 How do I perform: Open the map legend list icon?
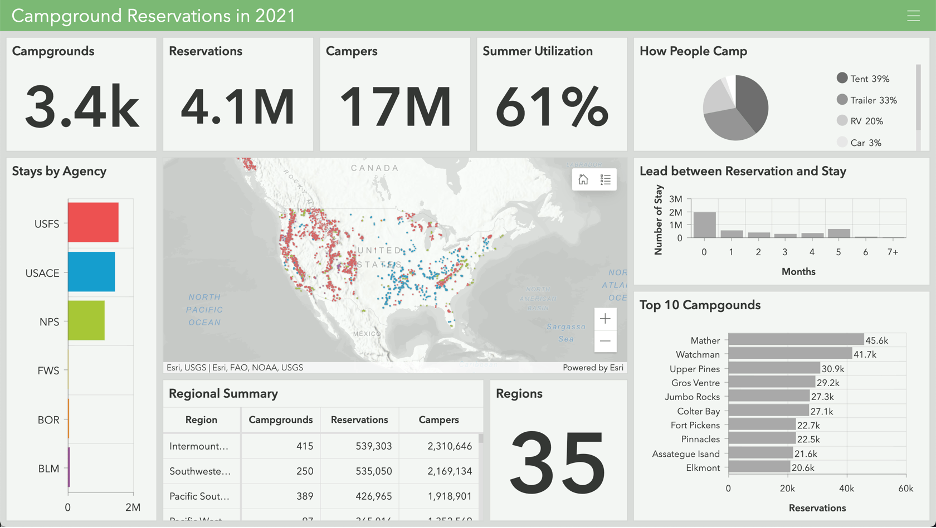tap(606, 179)
